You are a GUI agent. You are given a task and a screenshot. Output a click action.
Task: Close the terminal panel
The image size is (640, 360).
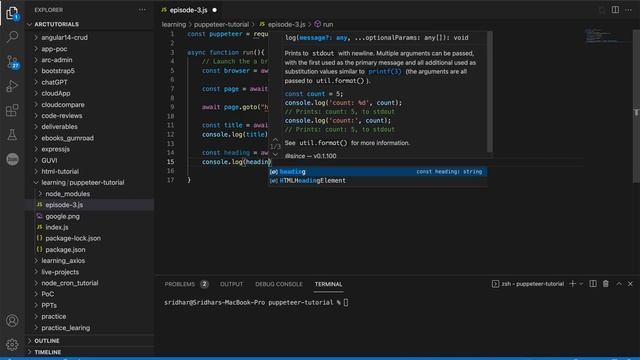pyautogui.click(x=630, y=284)
